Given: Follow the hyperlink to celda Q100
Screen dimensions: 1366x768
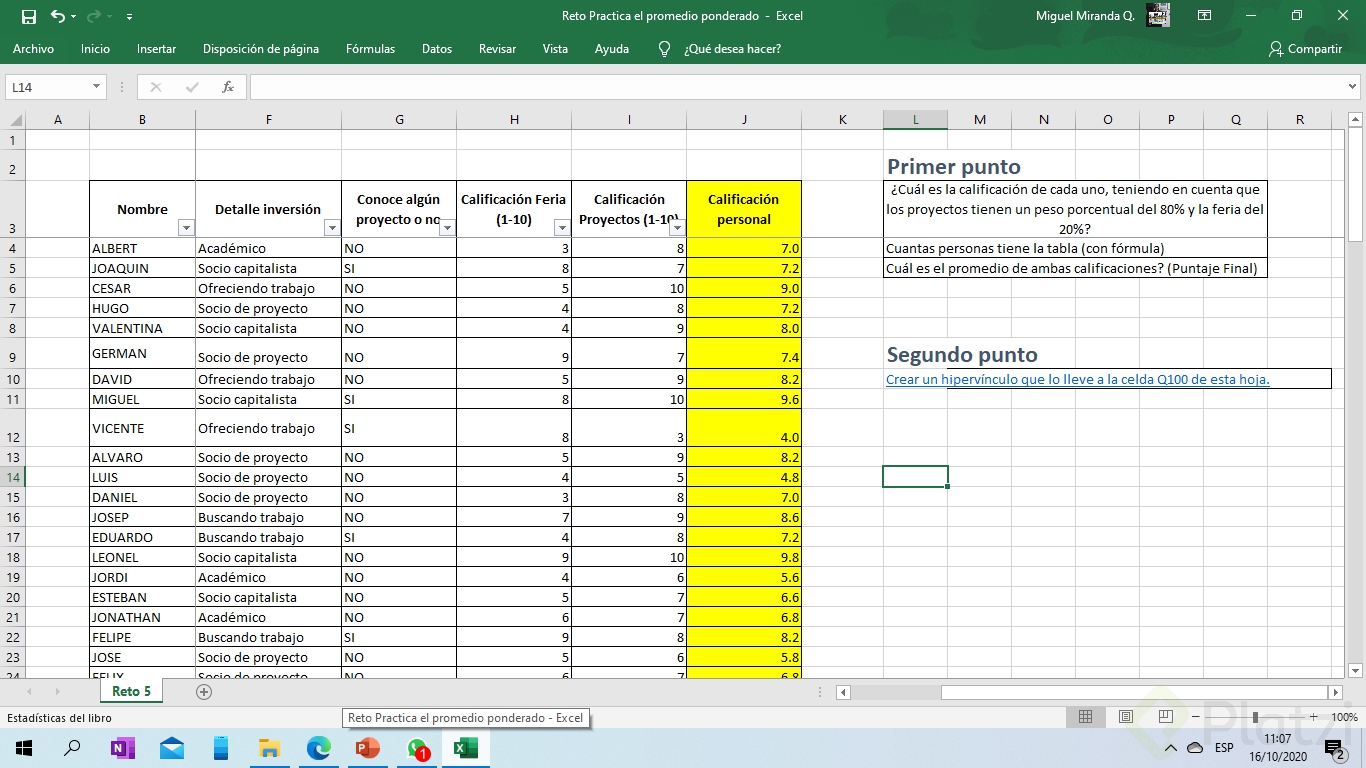Looking at the screenshot, I should (1078, 379).
